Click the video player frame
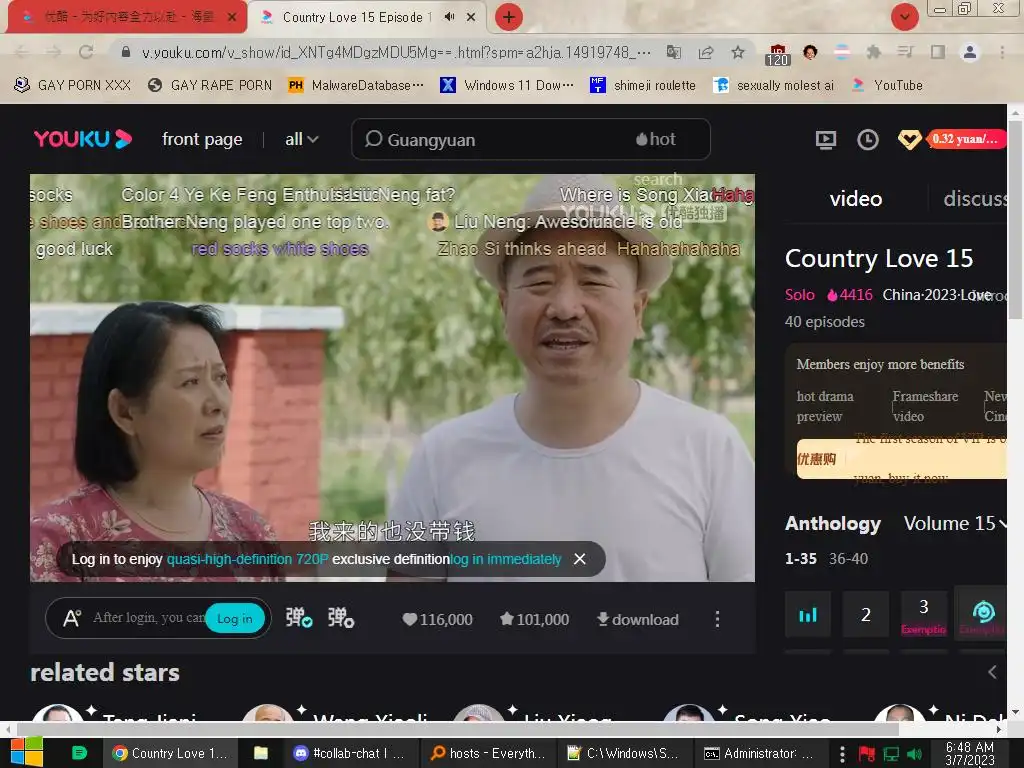This screenshot has width=1024, height=768. pyautogui.click(x=392, y=377)
